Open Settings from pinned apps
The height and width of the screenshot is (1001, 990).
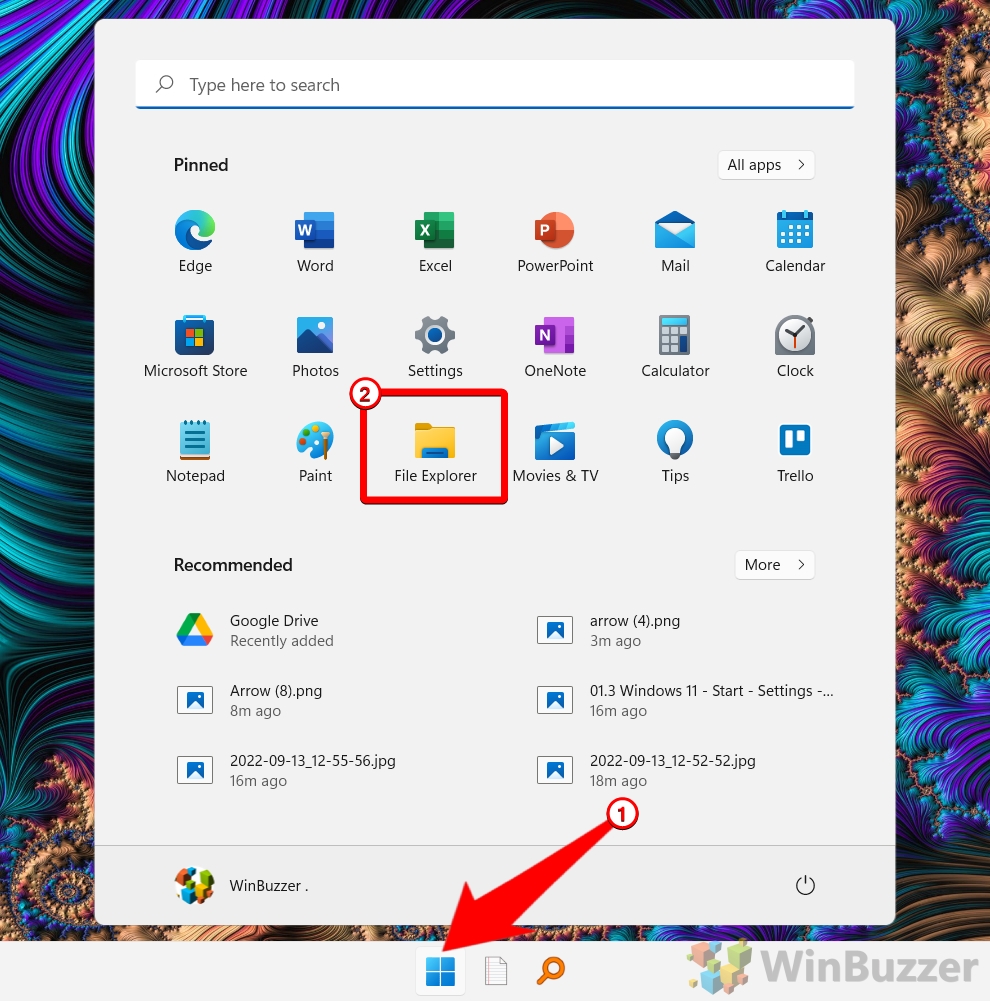tap(435, 347)
